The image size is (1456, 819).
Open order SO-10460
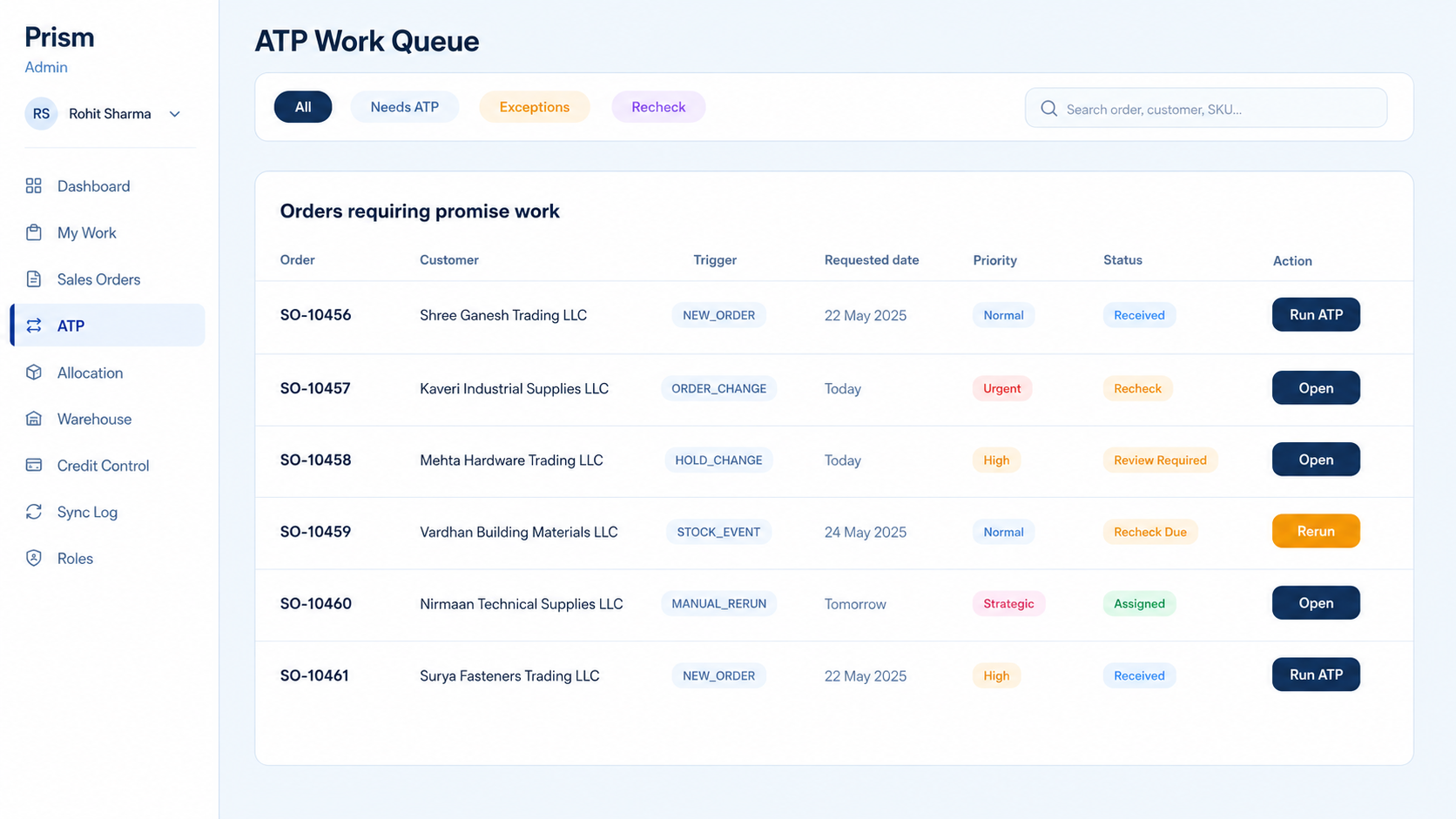click(x=1316, y=603)
